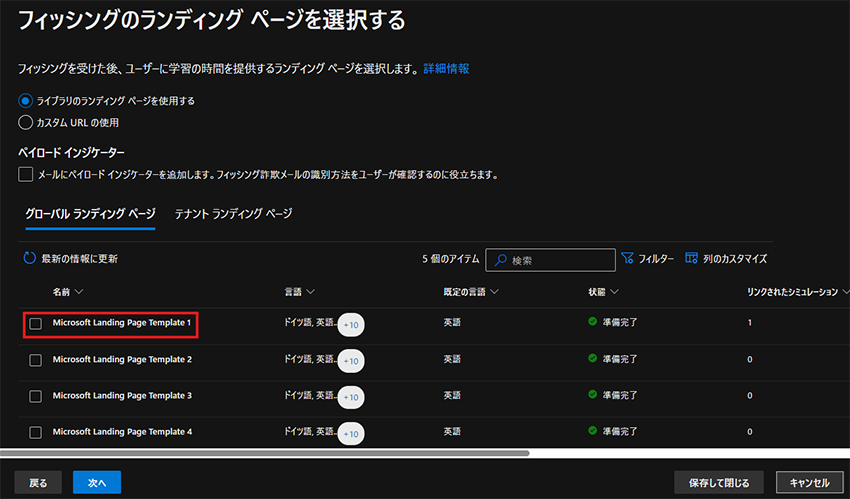Click the horizontal scrollbar thumb
The image size is (850, 499).
point(265,453)
